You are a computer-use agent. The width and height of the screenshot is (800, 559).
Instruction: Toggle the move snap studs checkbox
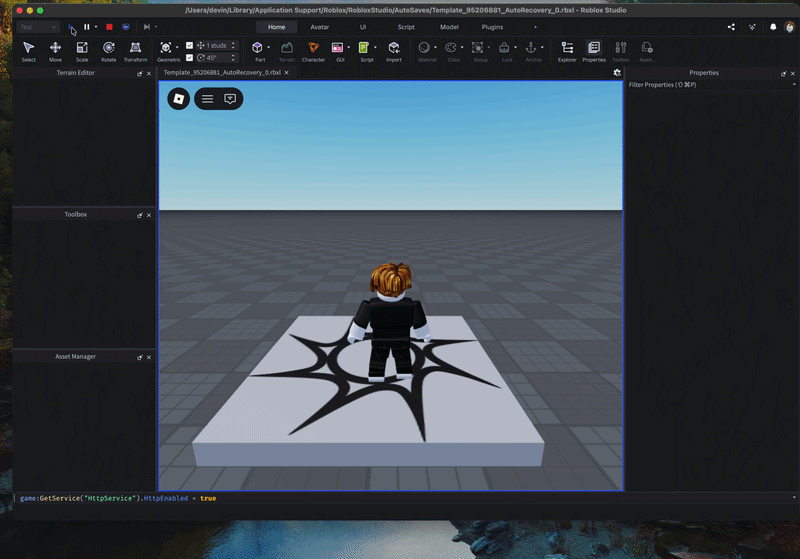click(190, 45)
